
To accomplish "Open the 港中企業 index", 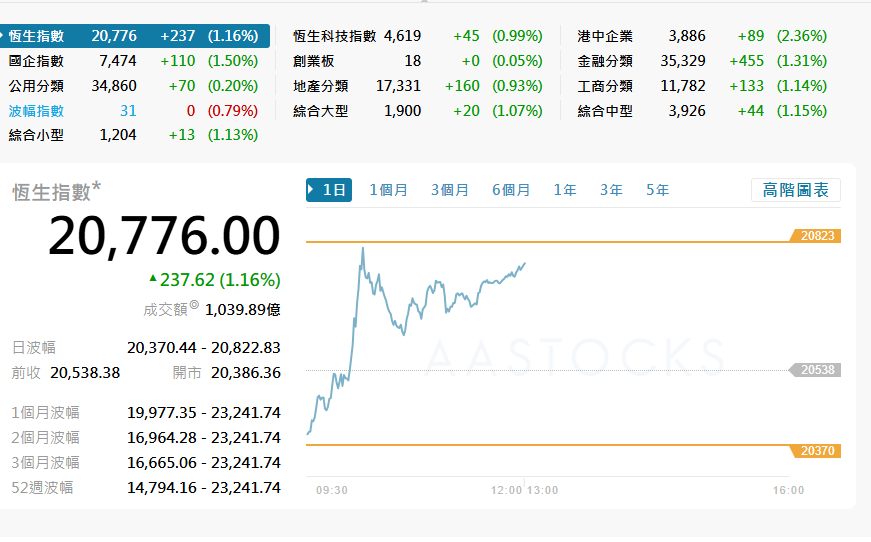I will (605, 36).
